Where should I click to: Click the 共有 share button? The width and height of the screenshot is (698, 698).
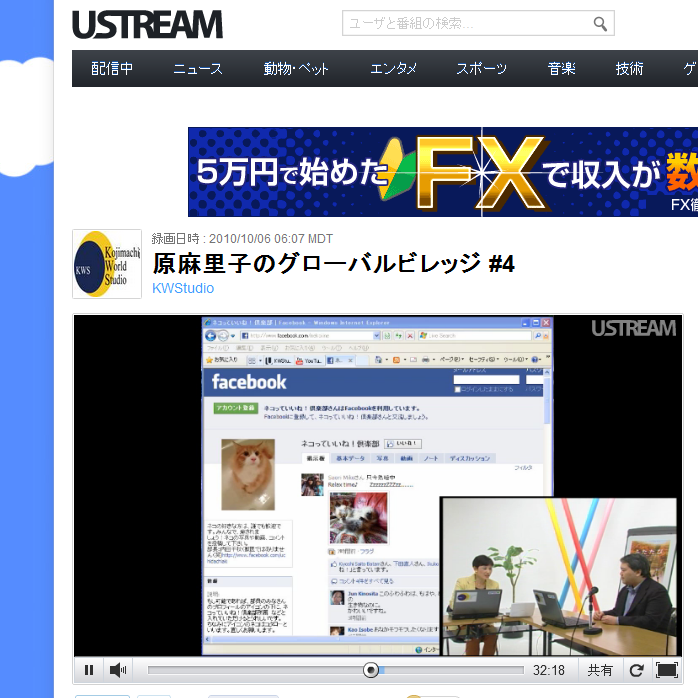click(x=600, y=670)
